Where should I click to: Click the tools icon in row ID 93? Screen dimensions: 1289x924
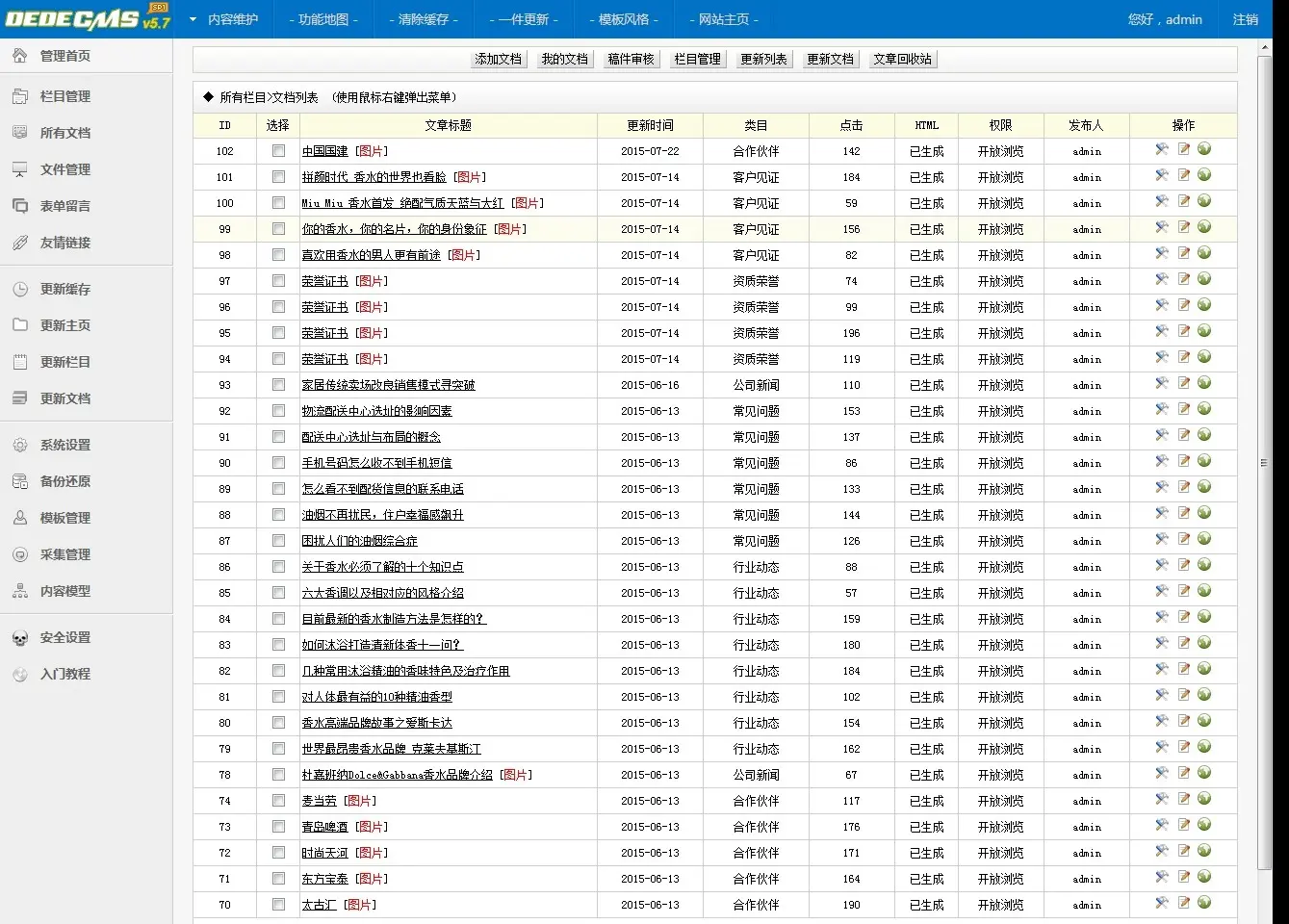(x=1162, y=383)
